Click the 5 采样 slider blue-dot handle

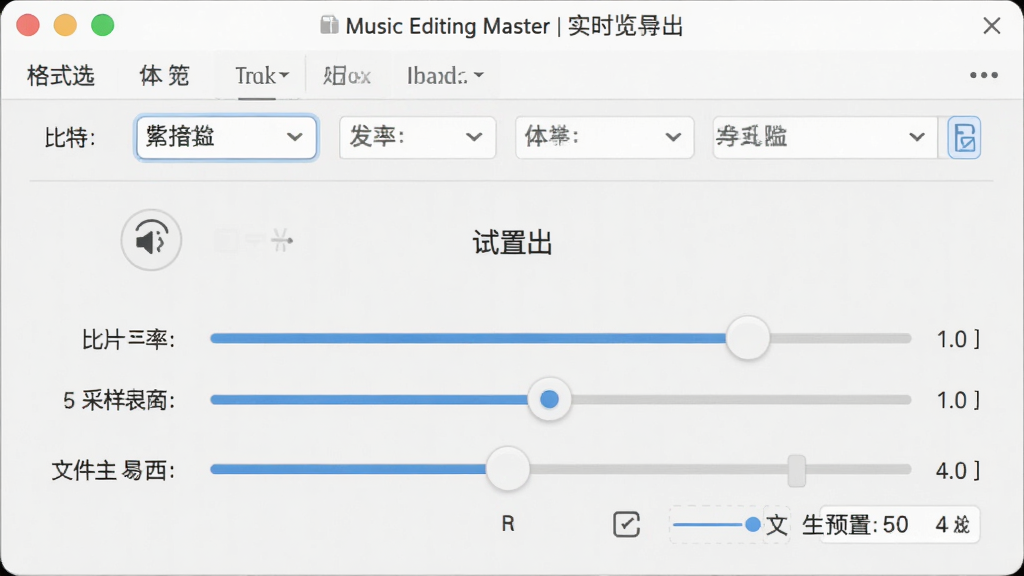click(x=549, y=399)
